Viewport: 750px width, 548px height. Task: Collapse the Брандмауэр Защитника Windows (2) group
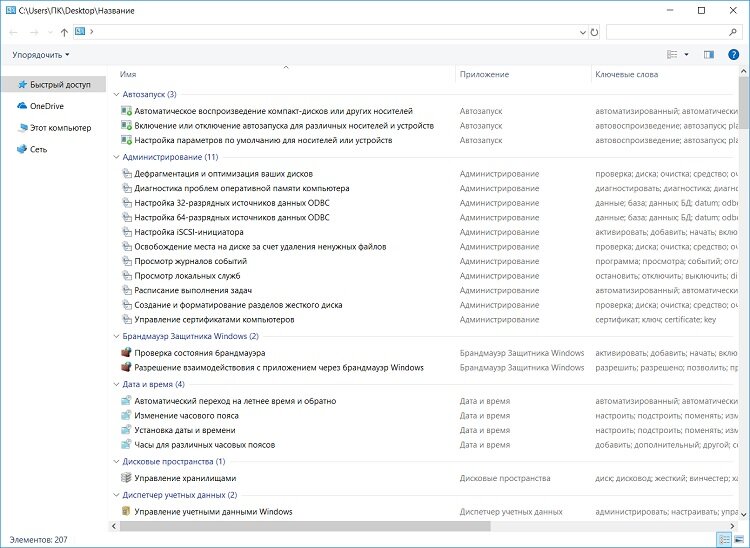click(x=116, y=336)
